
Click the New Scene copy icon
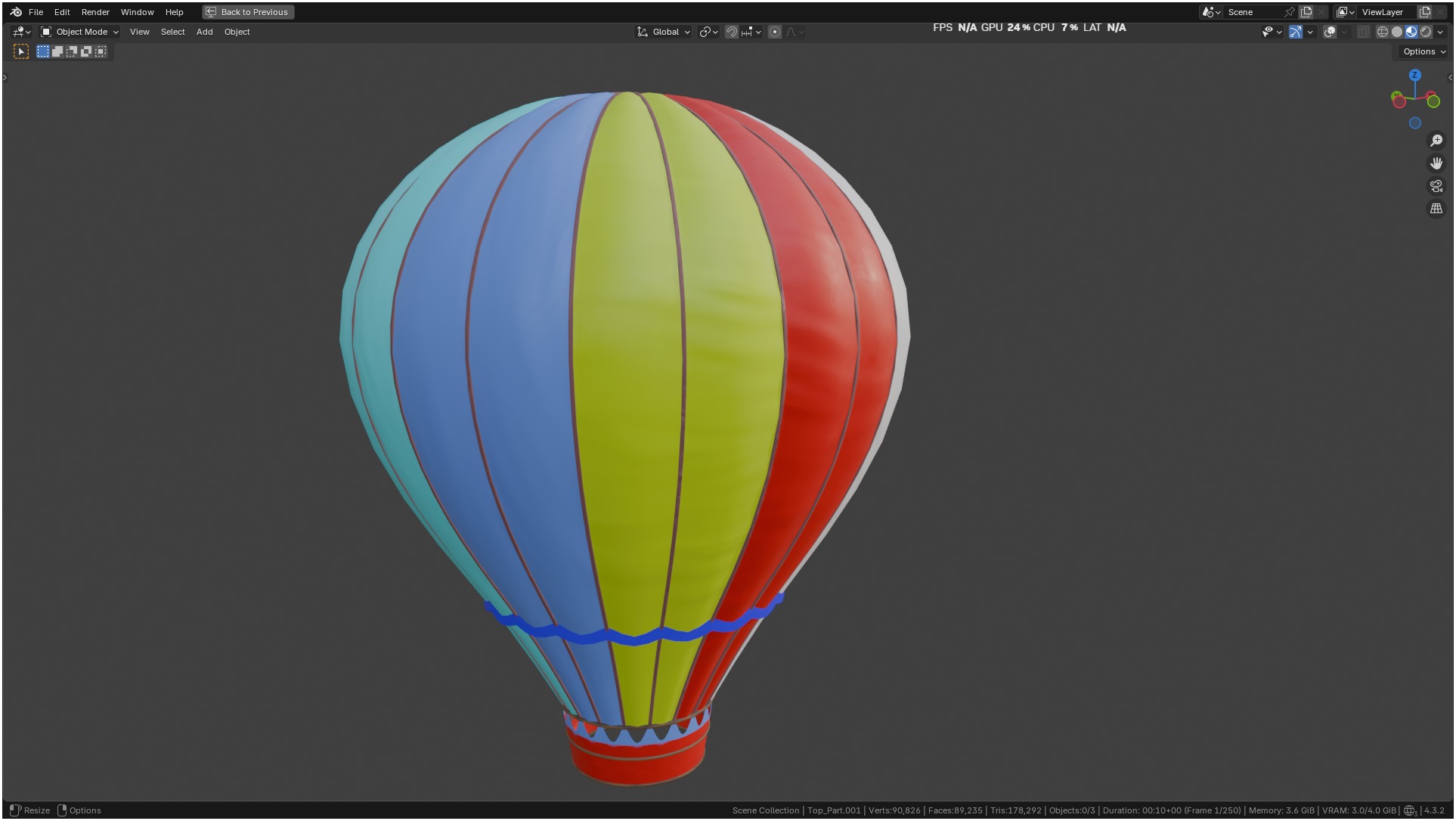point(1306,12)
